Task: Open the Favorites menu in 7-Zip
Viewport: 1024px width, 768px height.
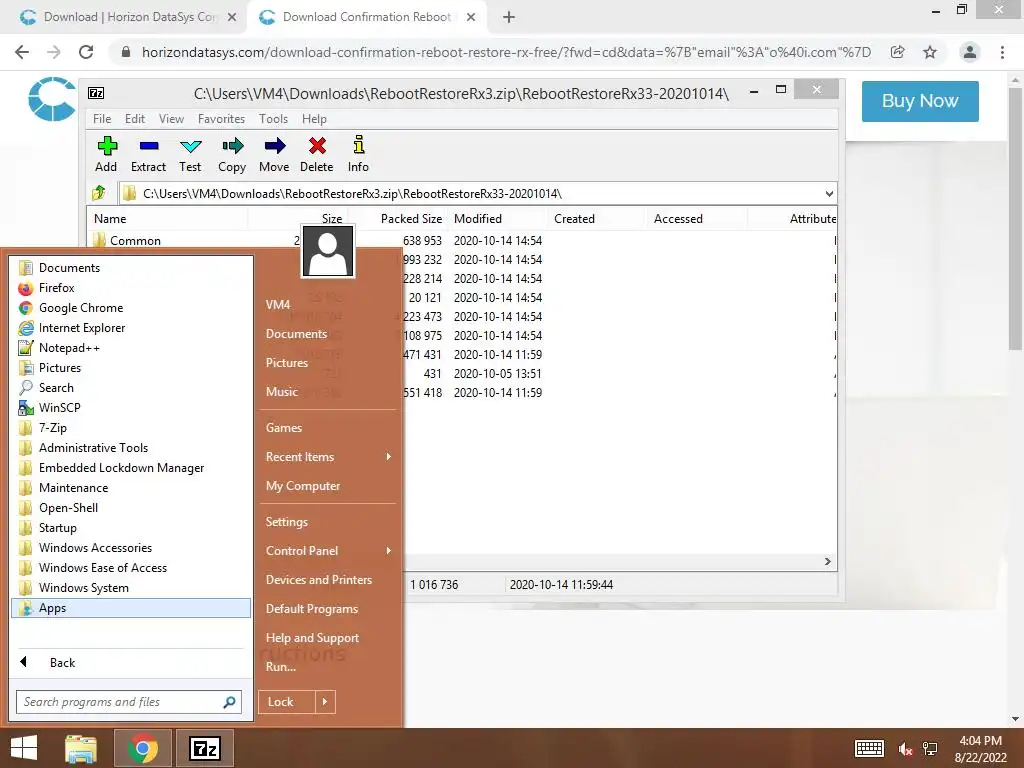Action: click(221, 119)
